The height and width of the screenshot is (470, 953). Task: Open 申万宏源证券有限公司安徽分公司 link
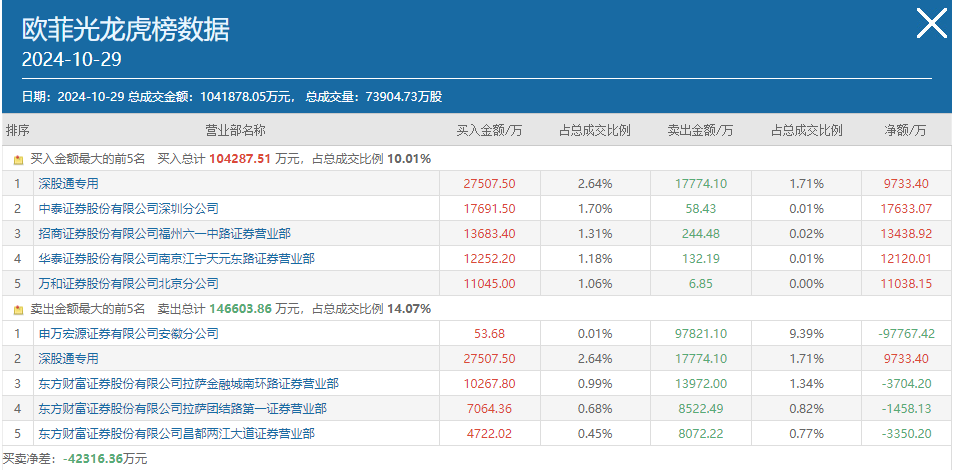click(x=128, y=333)
